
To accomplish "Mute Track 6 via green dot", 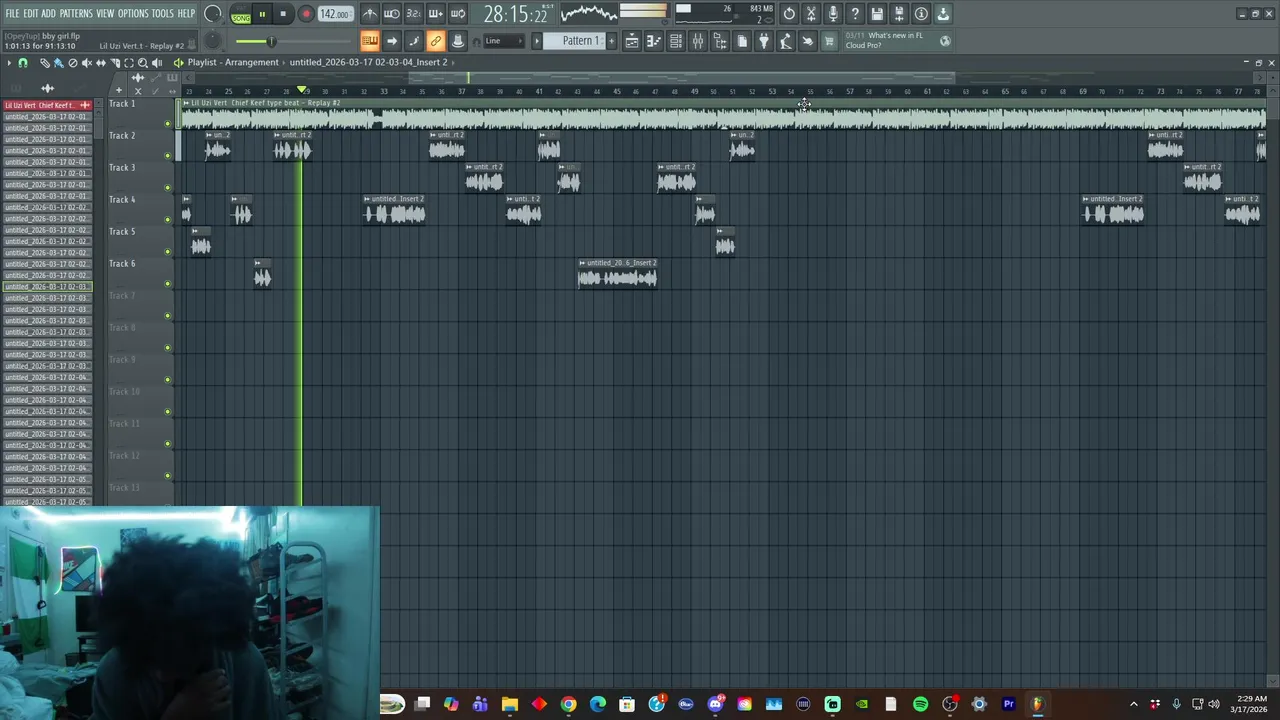I will 168,284.
